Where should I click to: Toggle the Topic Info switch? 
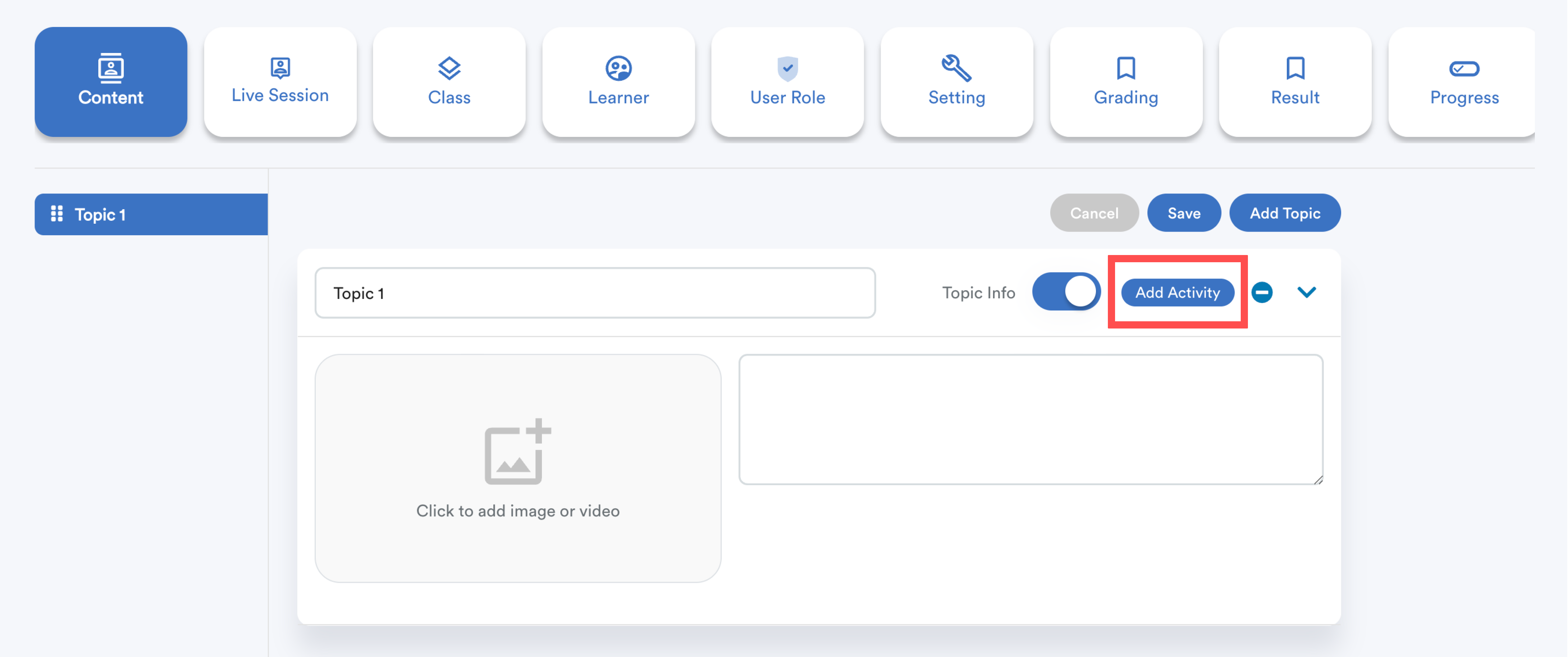coord(1066,292)
